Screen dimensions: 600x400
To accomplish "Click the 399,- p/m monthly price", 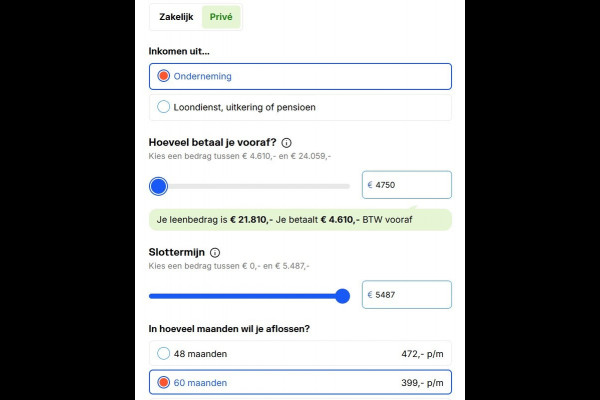I will (422, 382).
